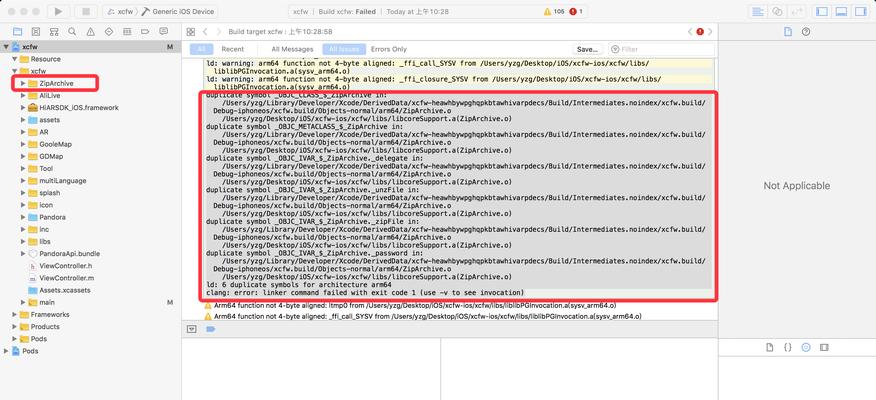The image size is (876, 400).
Task: Select ViewController.m file
Action: pos(66,278)
